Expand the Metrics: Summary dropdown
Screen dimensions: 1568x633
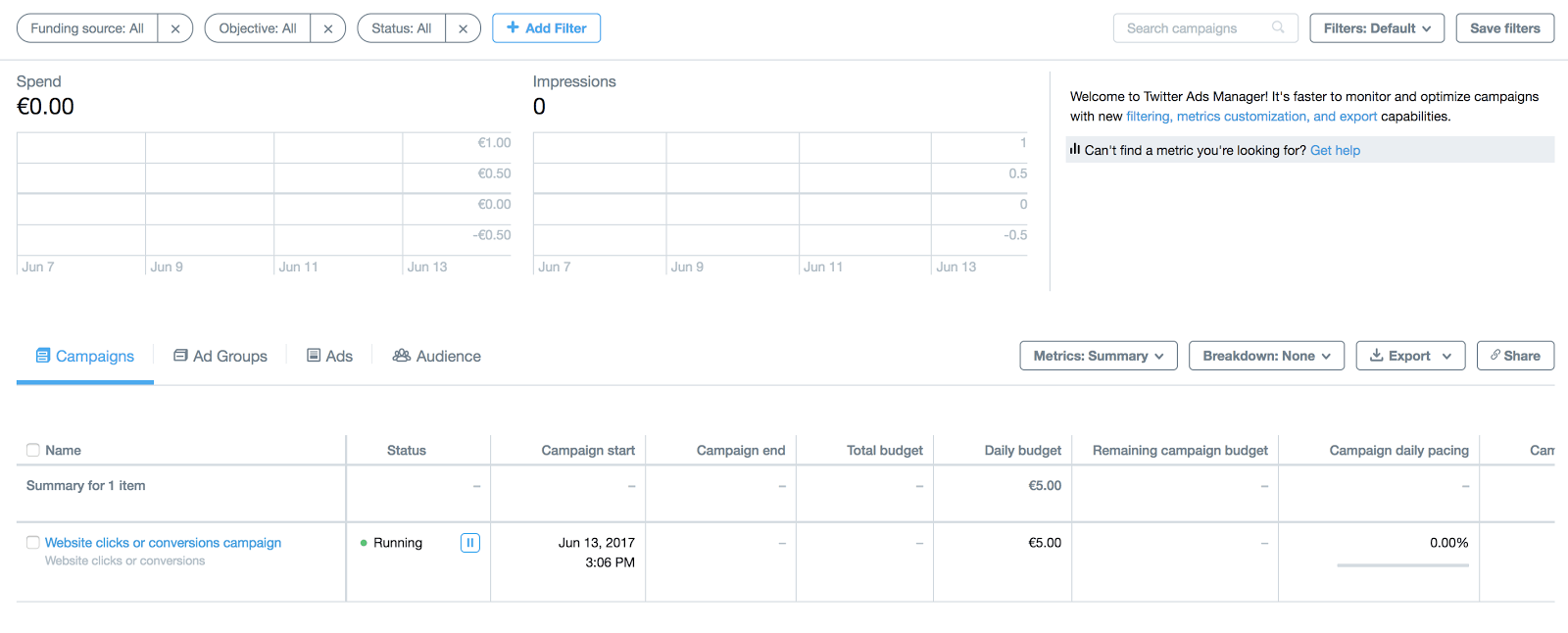coord(1098,356)
